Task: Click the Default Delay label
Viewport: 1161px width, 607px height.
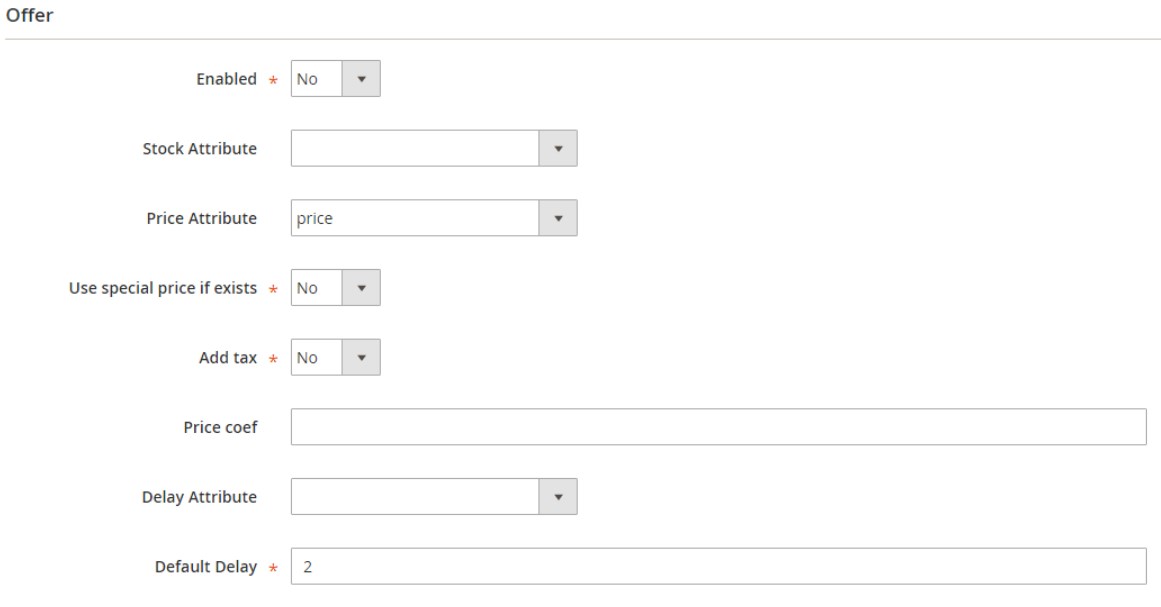Action: pos(204,566)
